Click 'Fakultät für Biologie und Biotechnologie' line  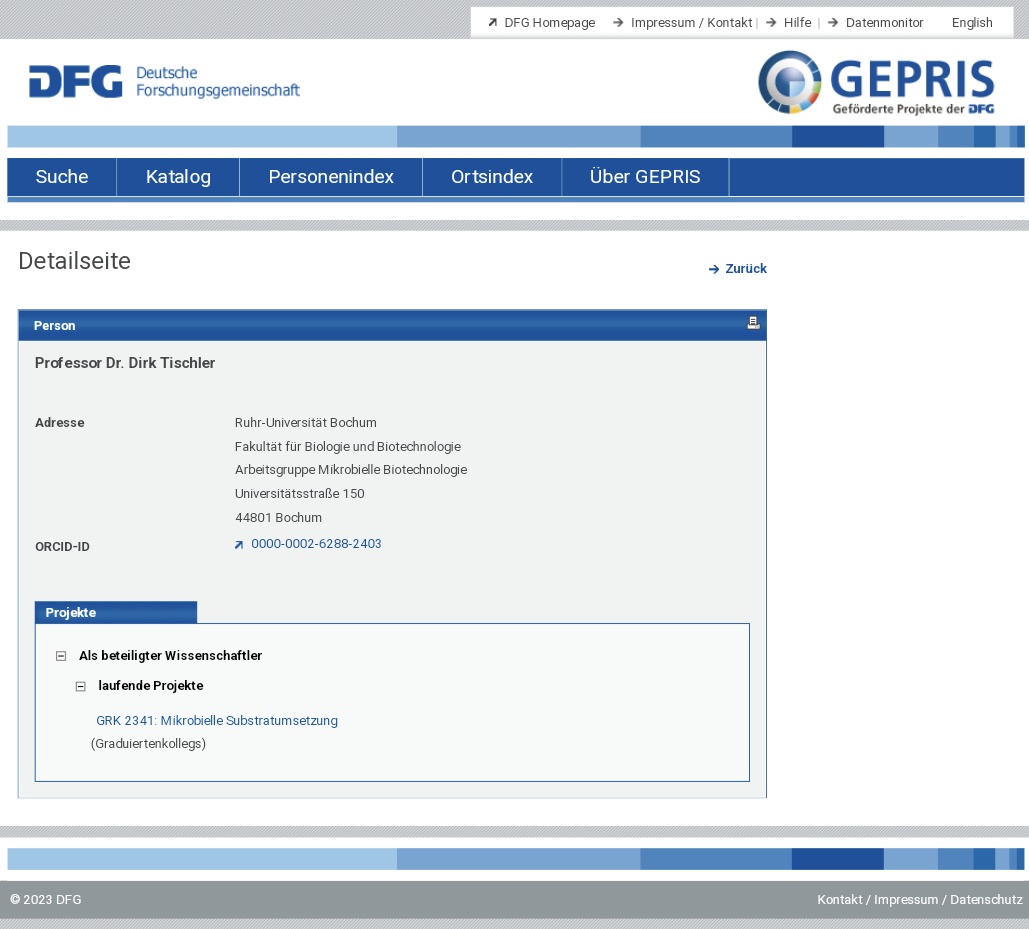[x=348, y=446]
